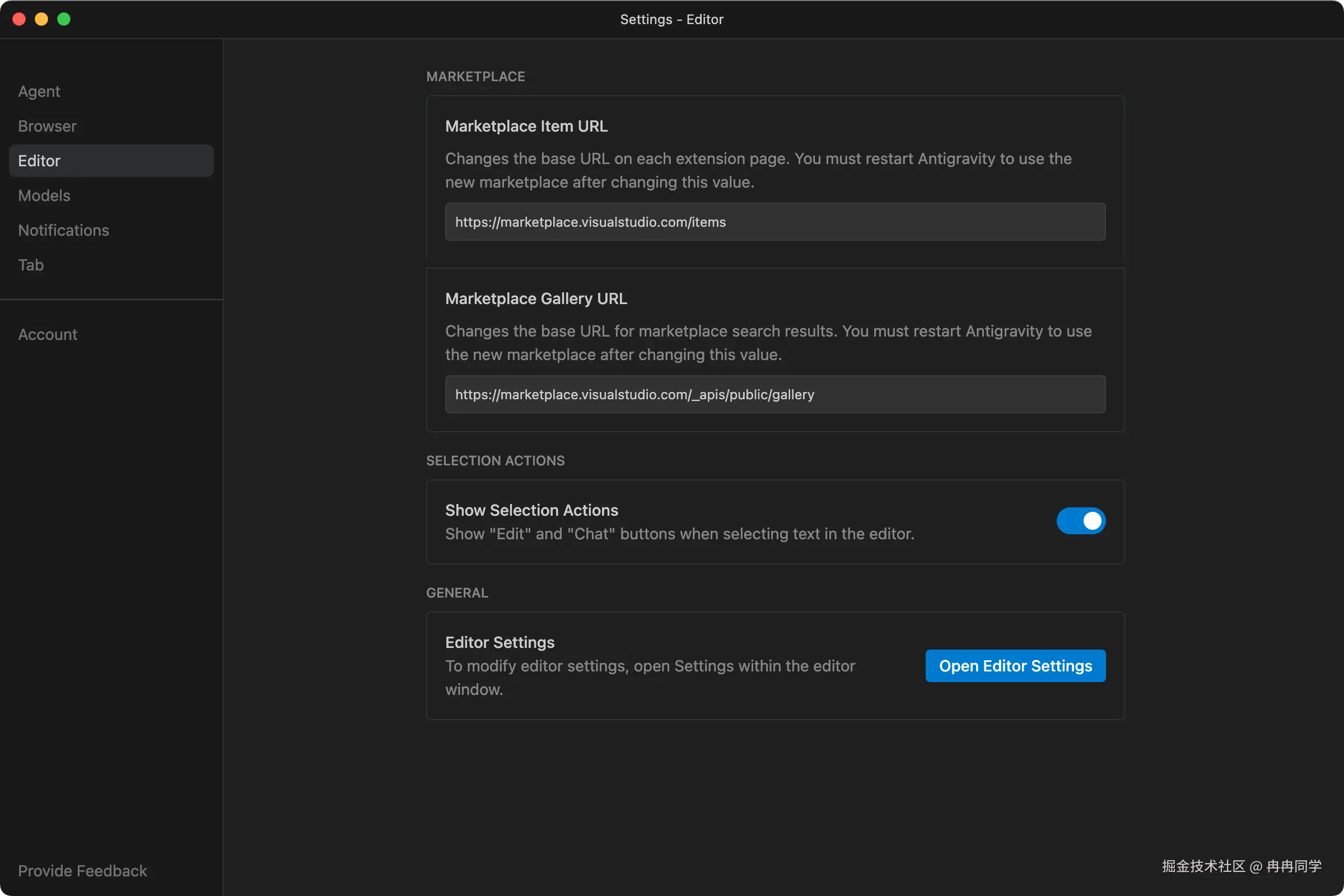The height and width of the screenshot is (896, 1344).
Task: Click the Settings - Editor title bar
Action: pos(671,20)
